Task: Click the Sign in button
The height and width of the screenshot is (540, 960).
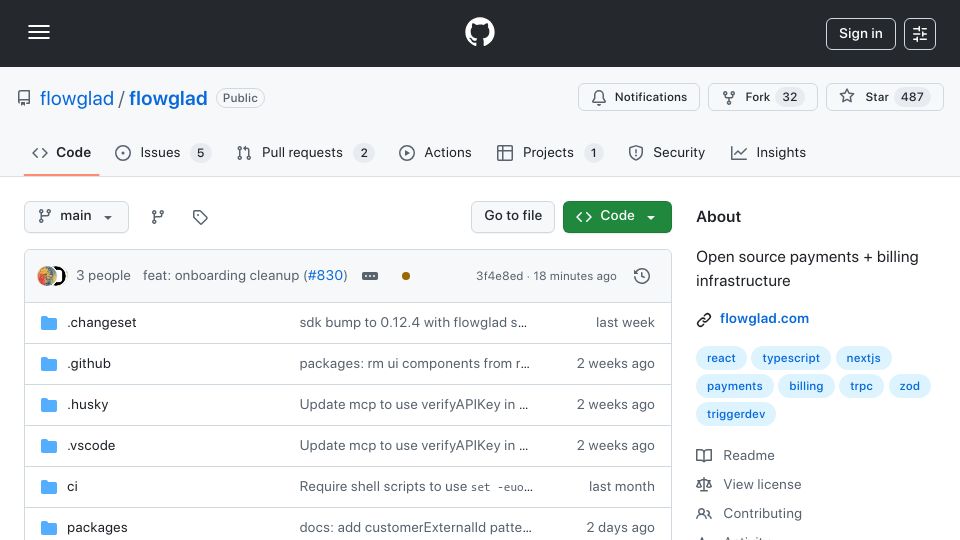Action: point(860,34)
